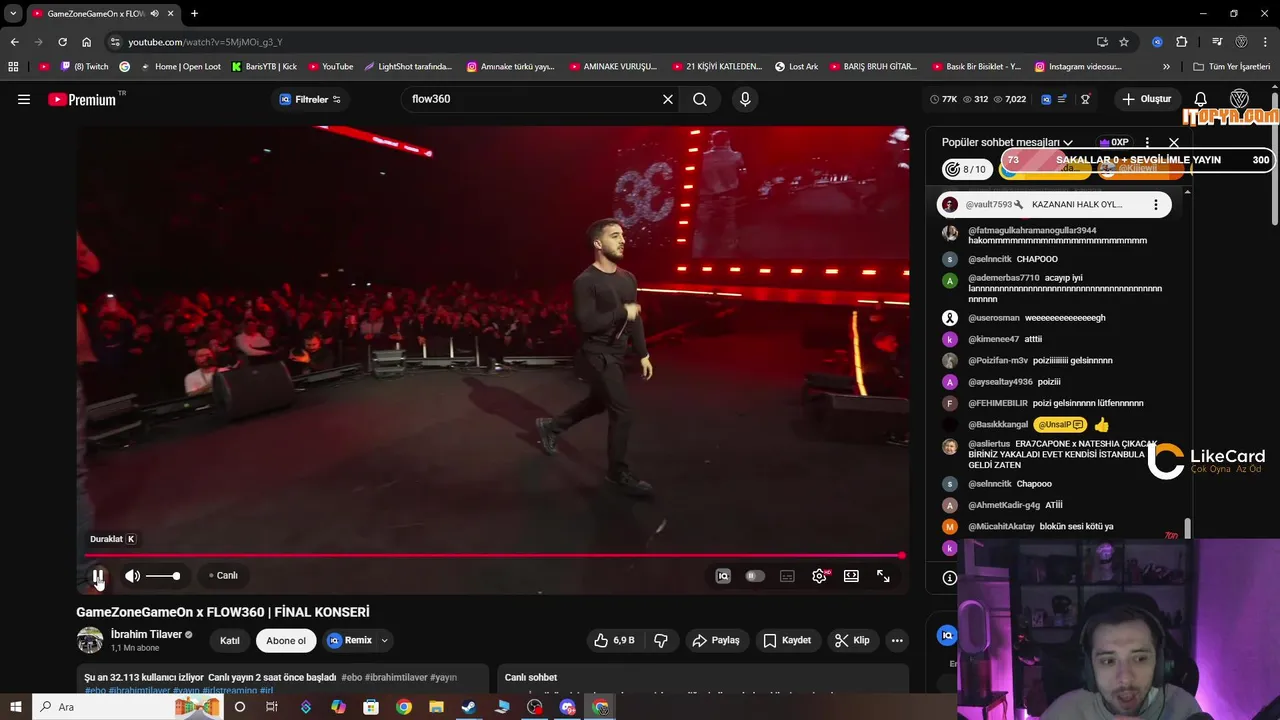This screenshot has width=1280, height=720.
Task: Open Steam from the taskbar
Action: pos(468,707)
